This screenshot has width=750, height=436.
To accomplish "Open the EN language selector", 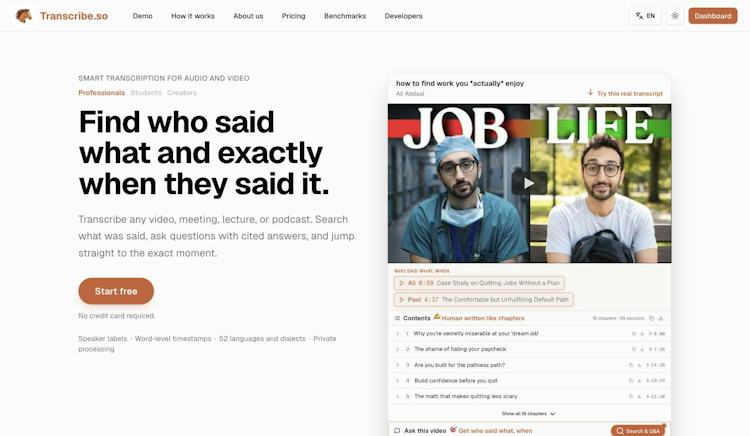I will point(645,16).
